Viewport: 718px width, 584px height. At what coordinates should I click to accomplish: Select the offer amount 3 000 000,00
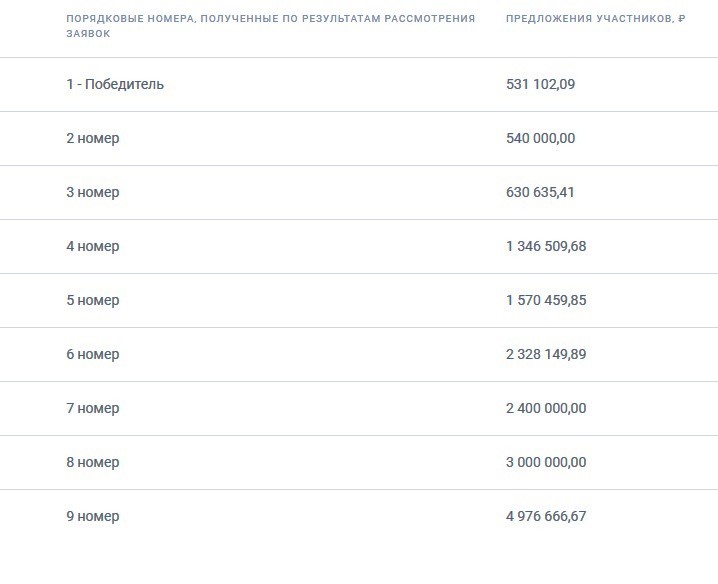pyautogui.click(x=546, y=463)
